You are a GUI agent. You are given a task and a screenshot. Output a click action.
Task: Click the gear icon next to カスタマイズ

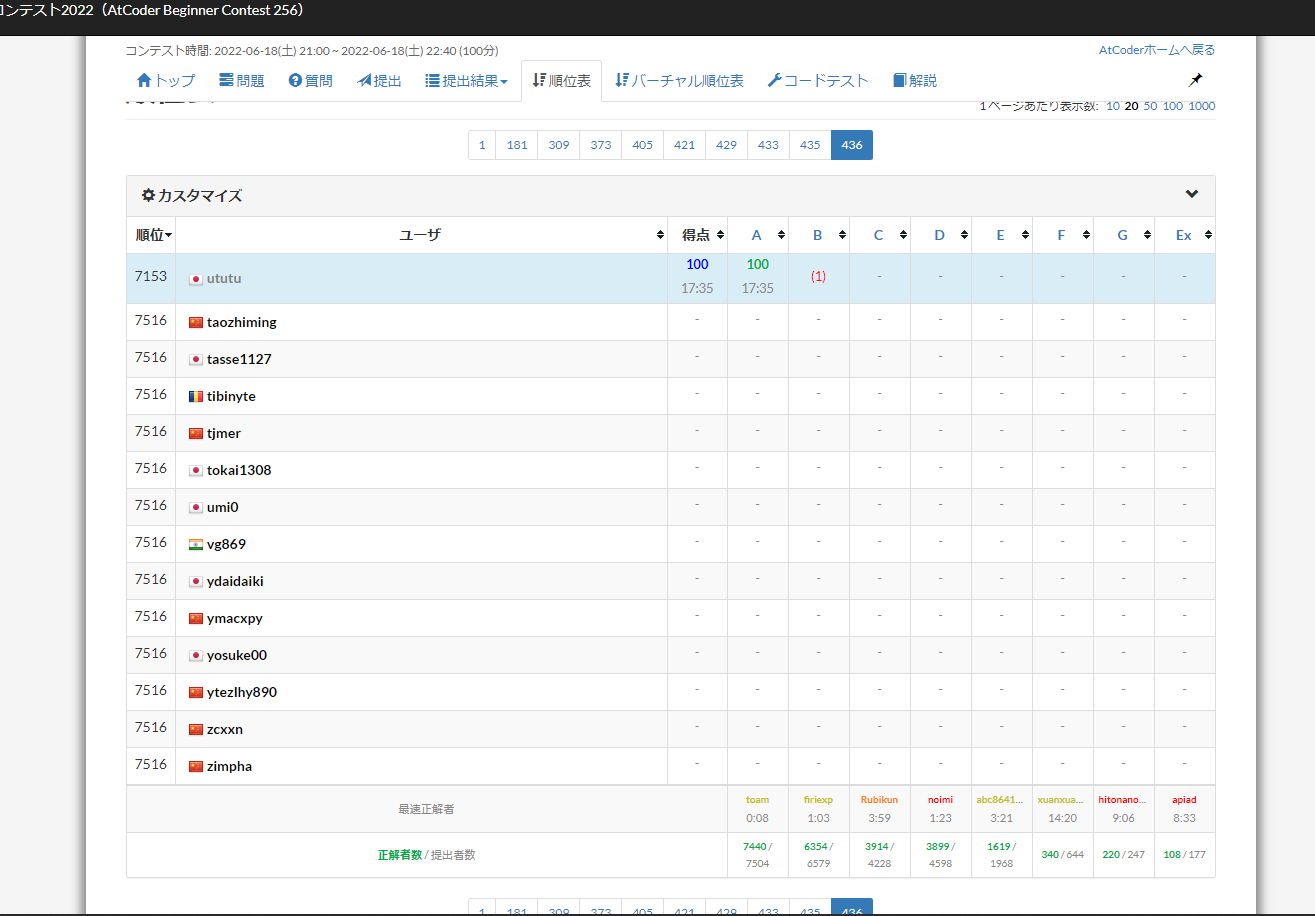pos(148,196)
